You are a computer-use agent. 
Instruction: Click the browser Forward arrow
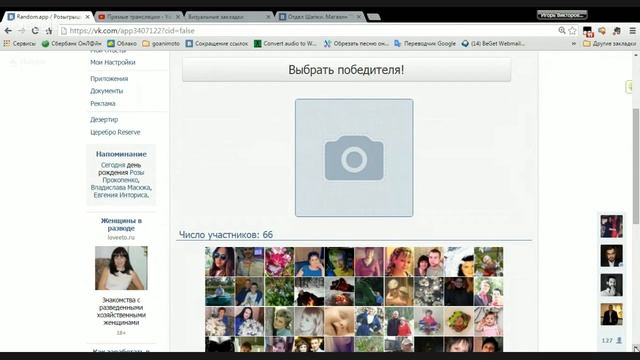(21, 31)
